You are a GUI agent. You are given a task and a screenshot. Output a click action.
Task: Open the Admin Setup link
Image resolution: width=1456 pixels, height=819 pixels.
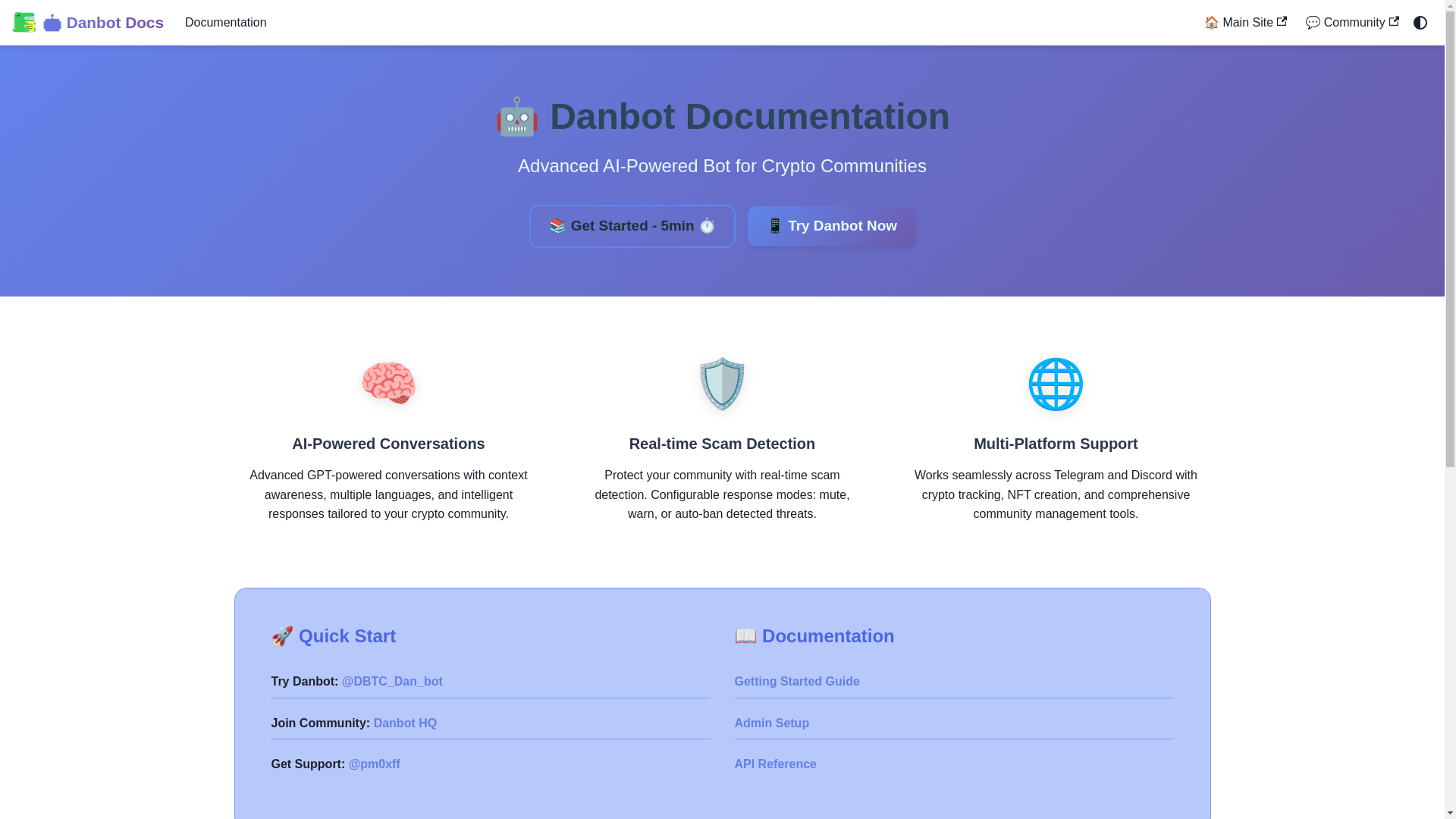[x=771, y=723]
